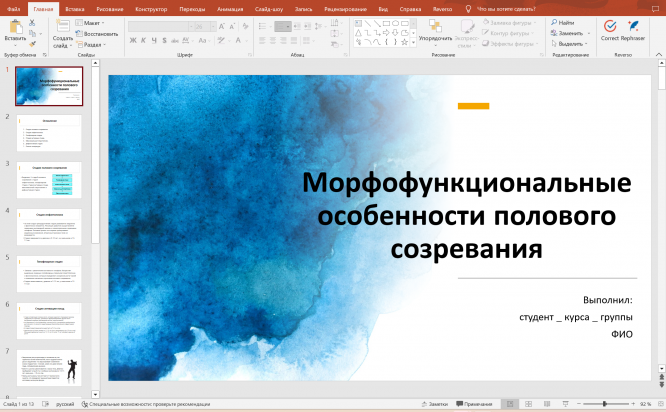
Task: Expand the Выделить select dropdown
Action: (x=572, y=44)
